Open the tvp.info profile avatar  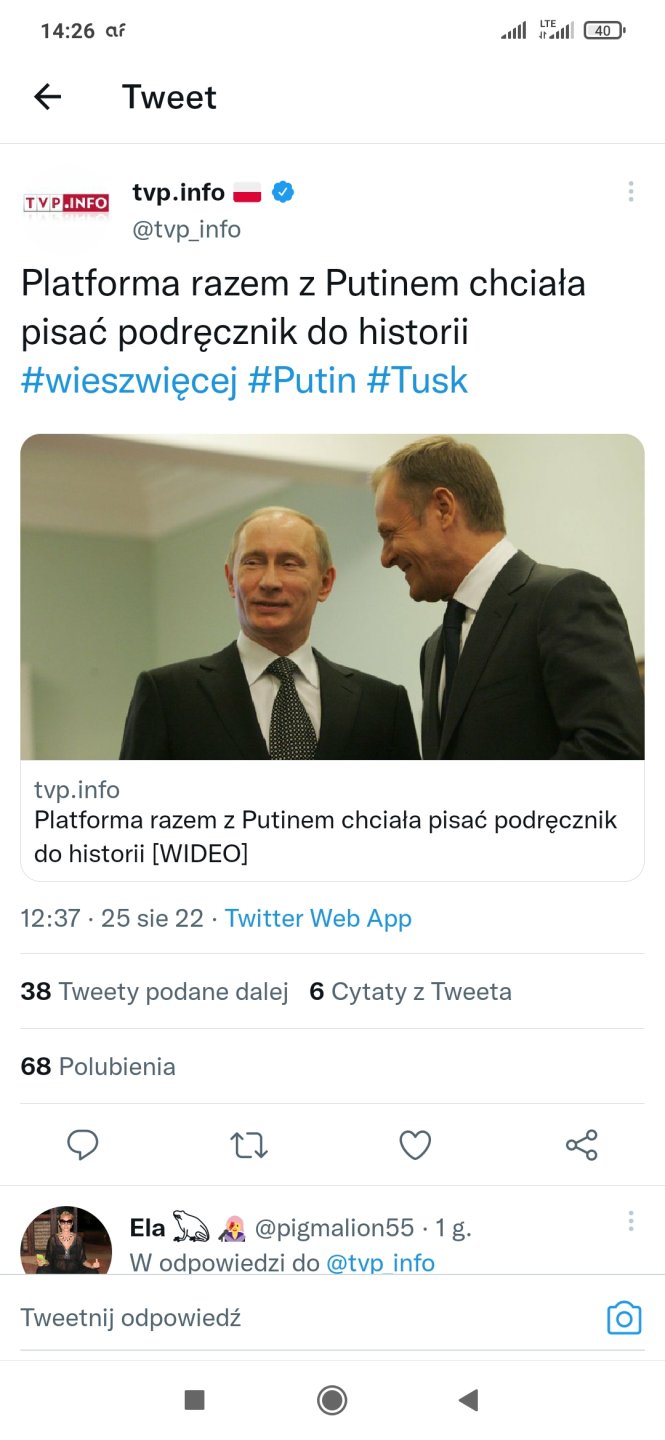(66, 204)
